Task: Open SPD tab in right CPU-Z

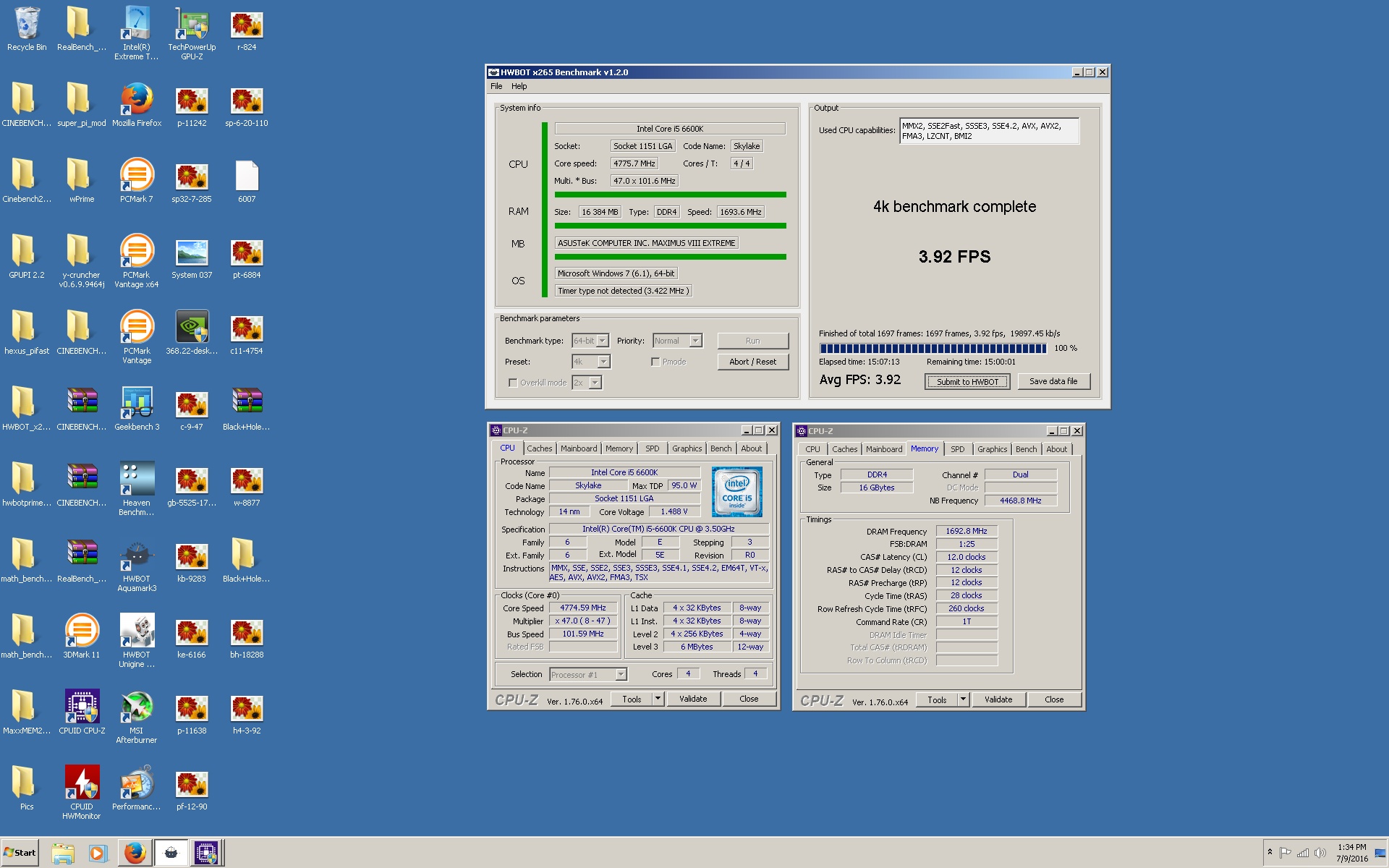Action: 957,449
